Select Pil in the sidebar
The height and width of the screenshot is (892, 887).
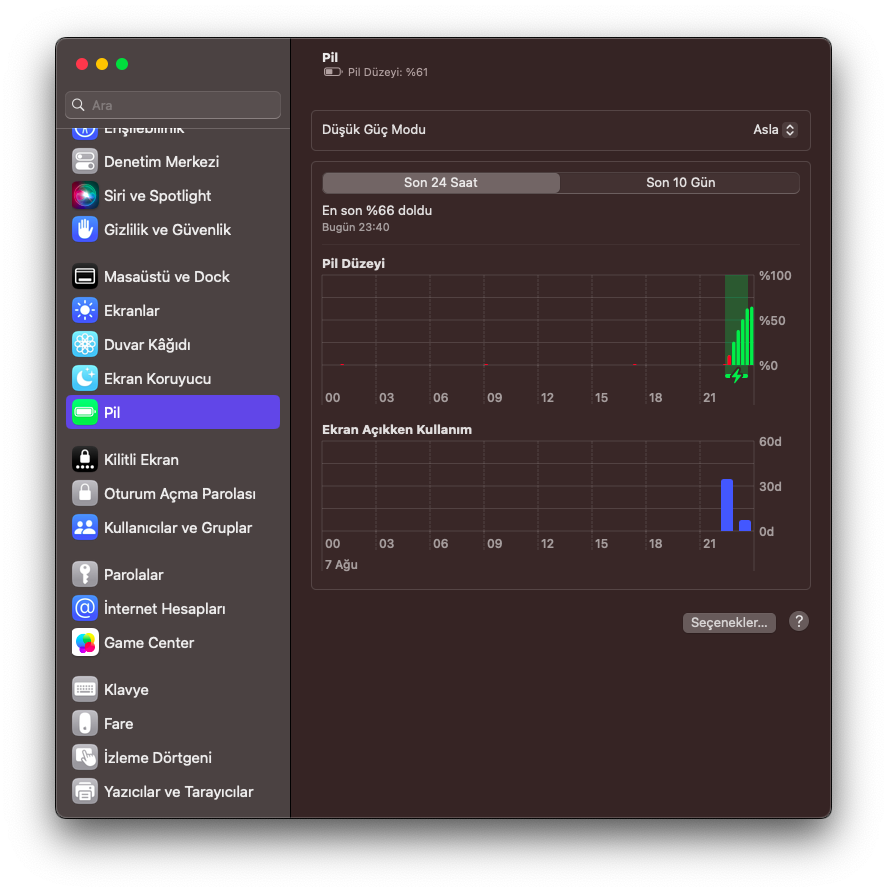tap(173, 412)
